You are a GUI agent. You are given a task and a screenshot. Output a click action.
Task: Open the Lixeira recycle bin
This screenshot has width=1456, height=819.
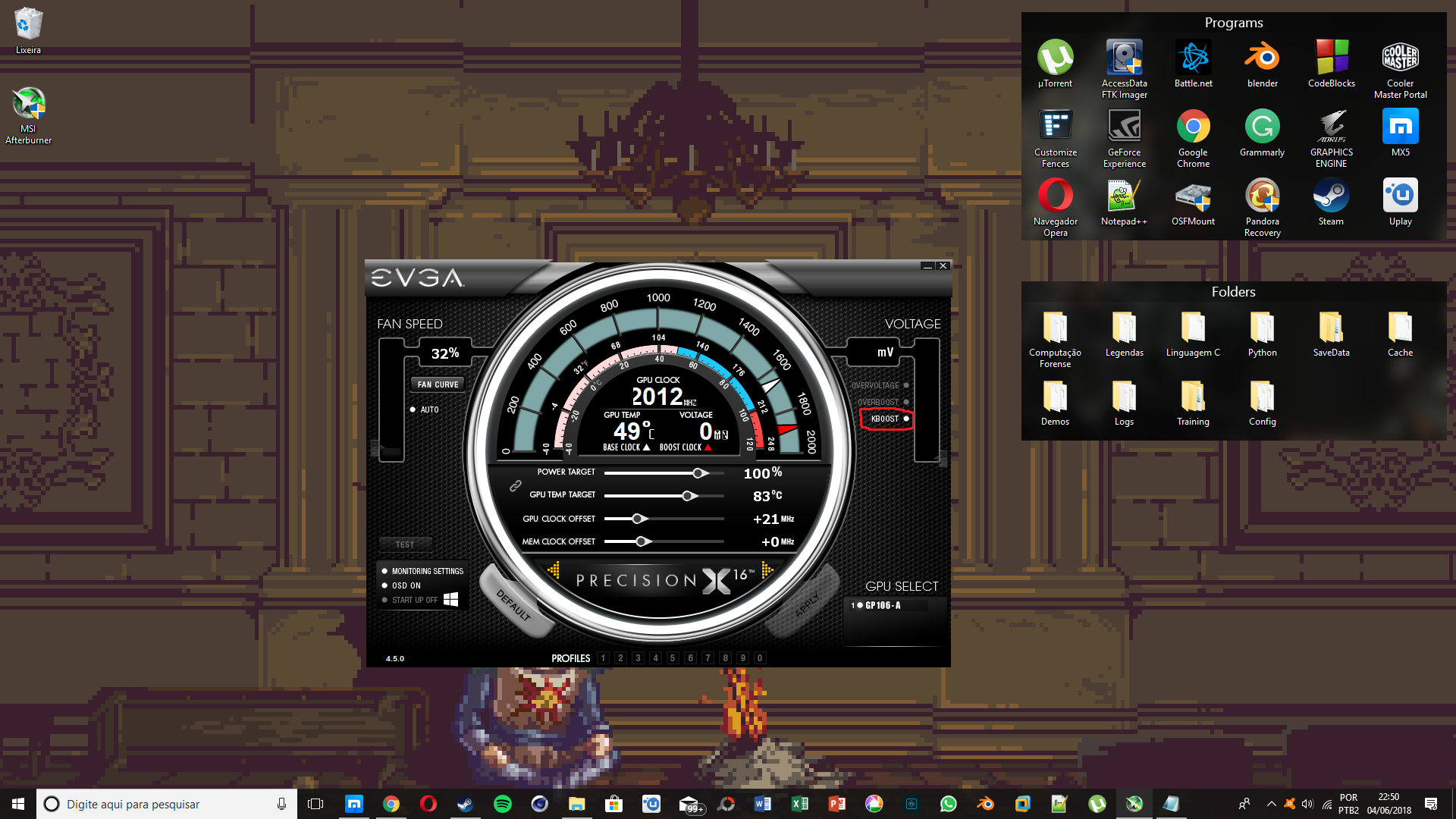coord(28,30)
